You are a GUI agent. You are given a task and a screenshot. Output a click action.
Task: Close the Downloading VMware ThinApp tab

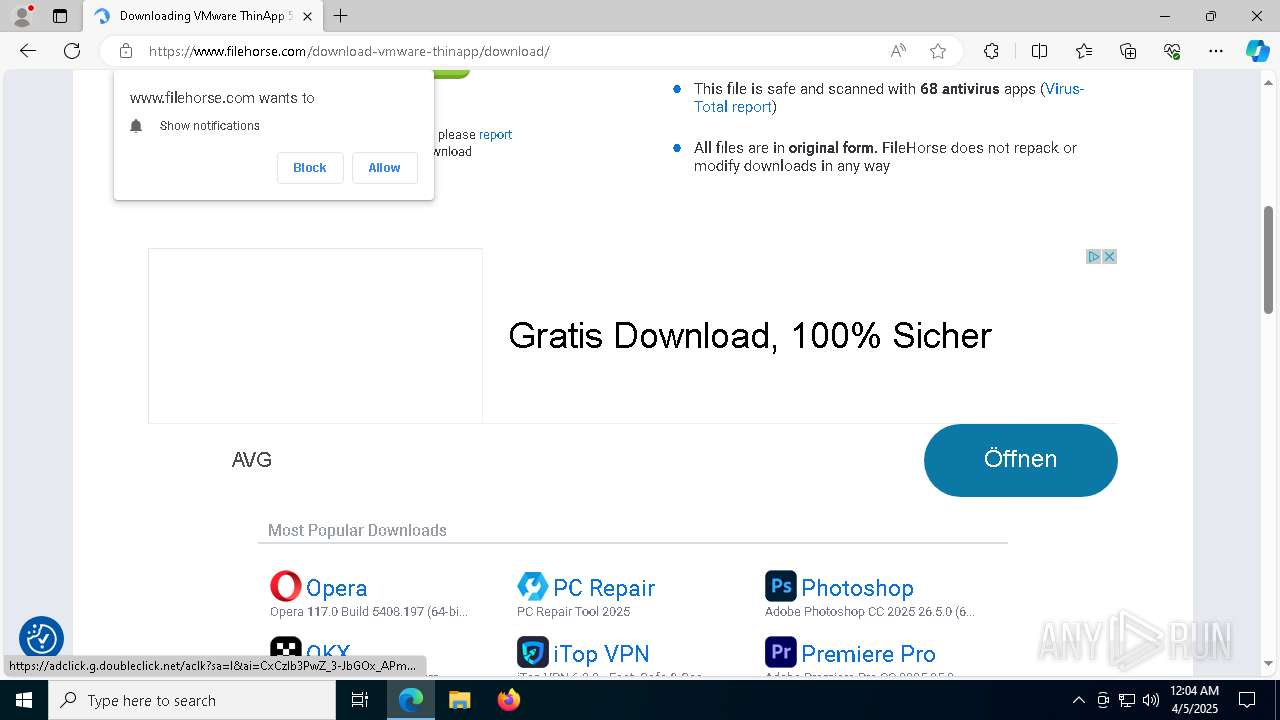tap(307, 16)
